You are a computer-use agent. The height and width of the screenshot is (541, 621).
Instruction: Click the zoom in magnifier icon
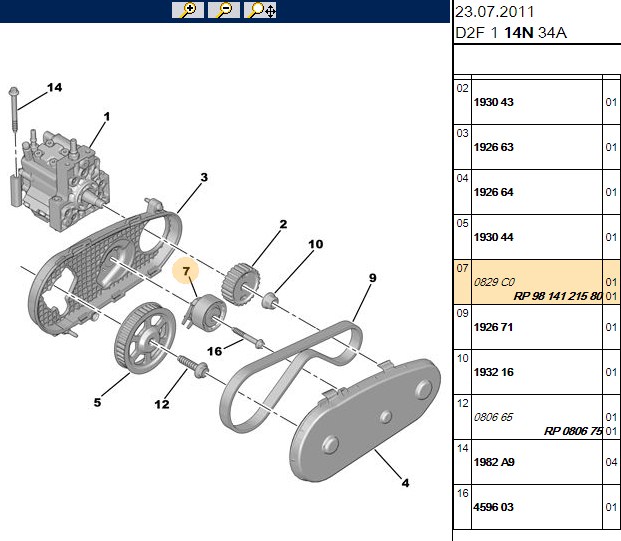pos(188,10)
